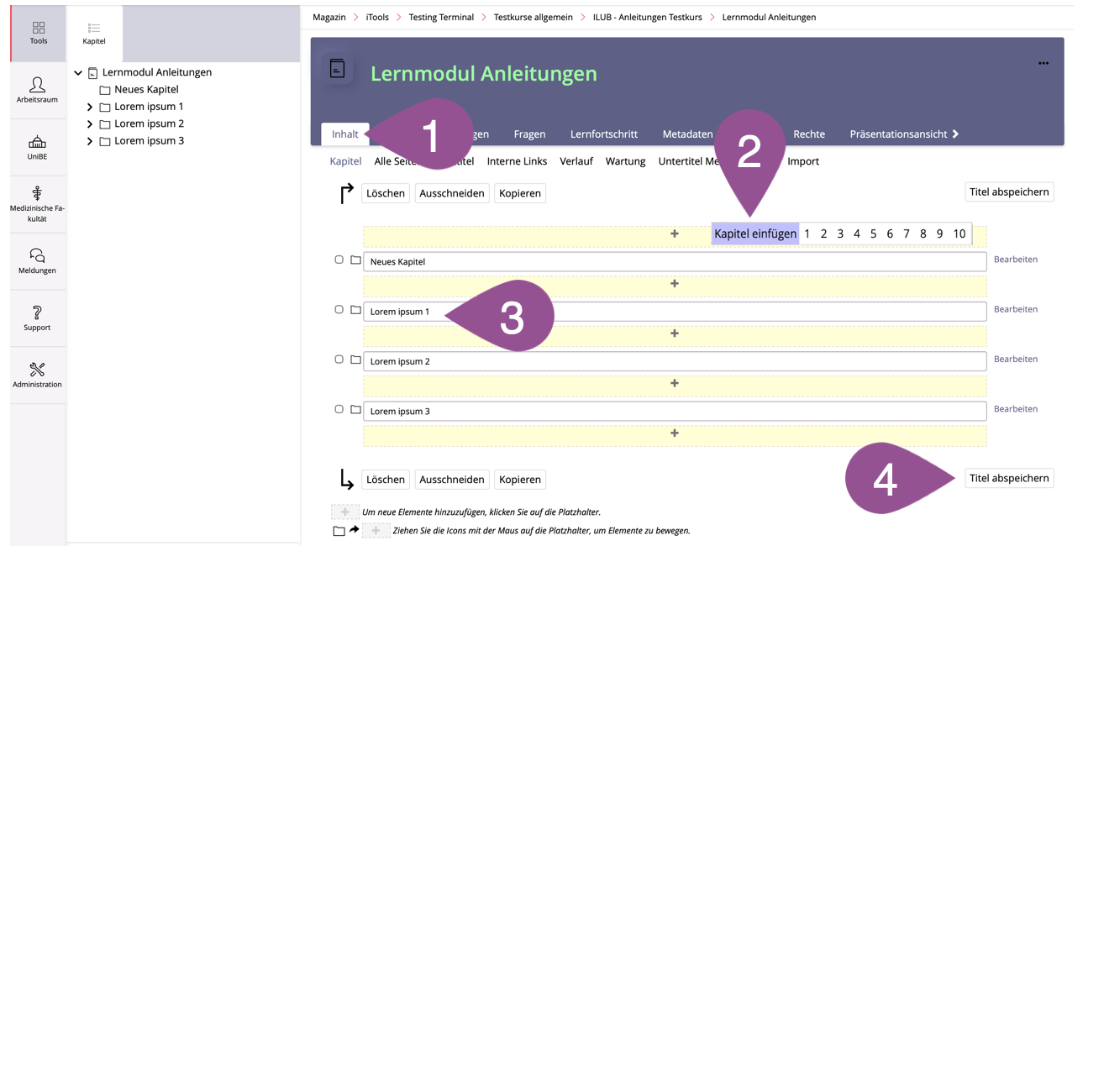Open the Tools sidebar icon
Screen dimensions: 1104x1092
(x=39, y=29)
